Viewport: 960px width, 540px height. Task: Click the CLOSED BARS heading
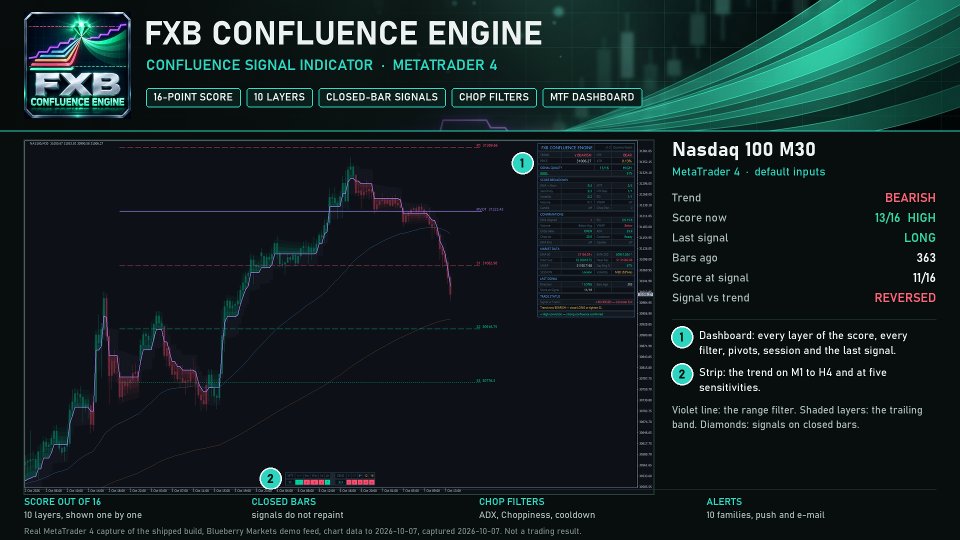(283, 501)
